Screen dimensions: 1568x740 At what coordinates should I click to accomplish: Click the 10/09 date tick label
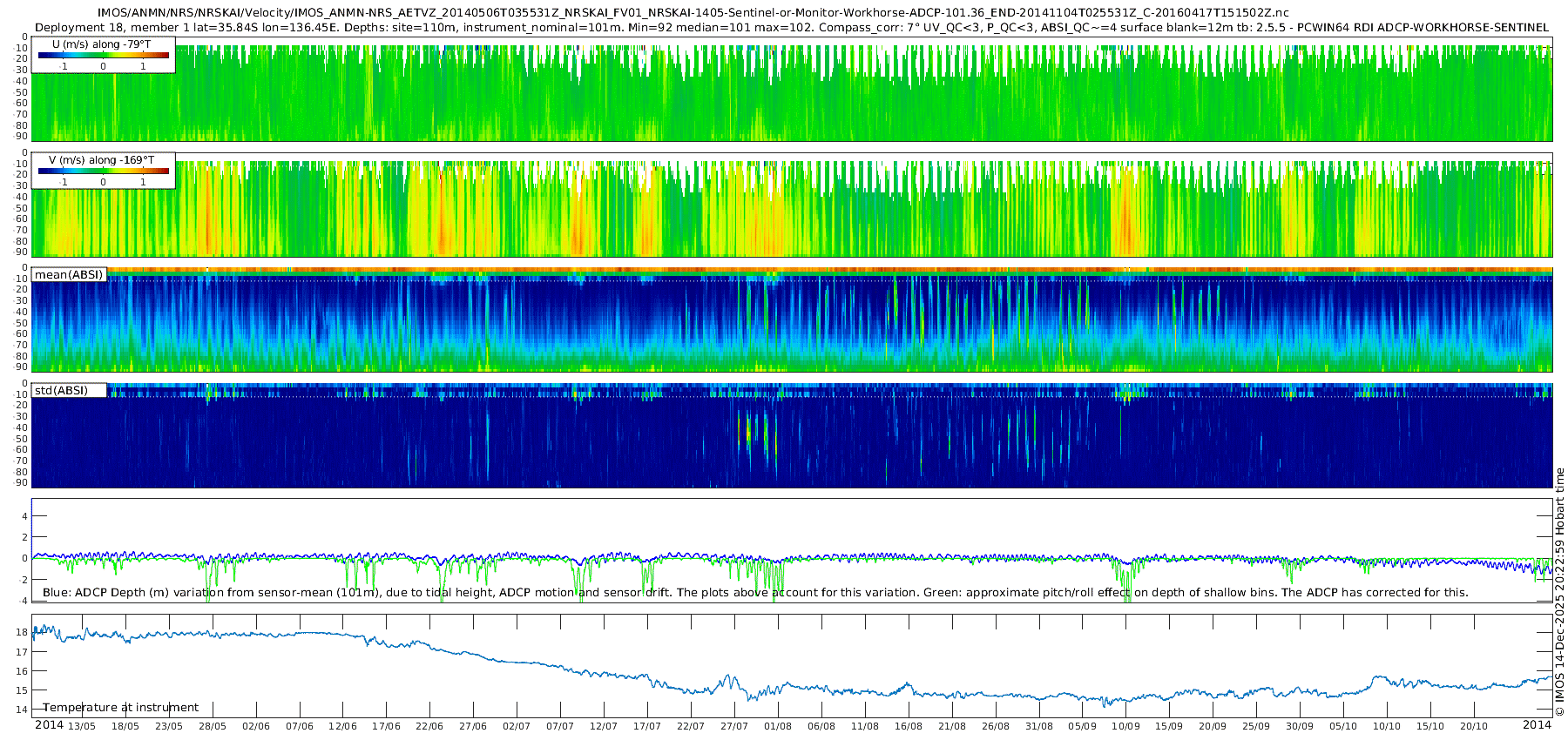[x=1125, y=726]
